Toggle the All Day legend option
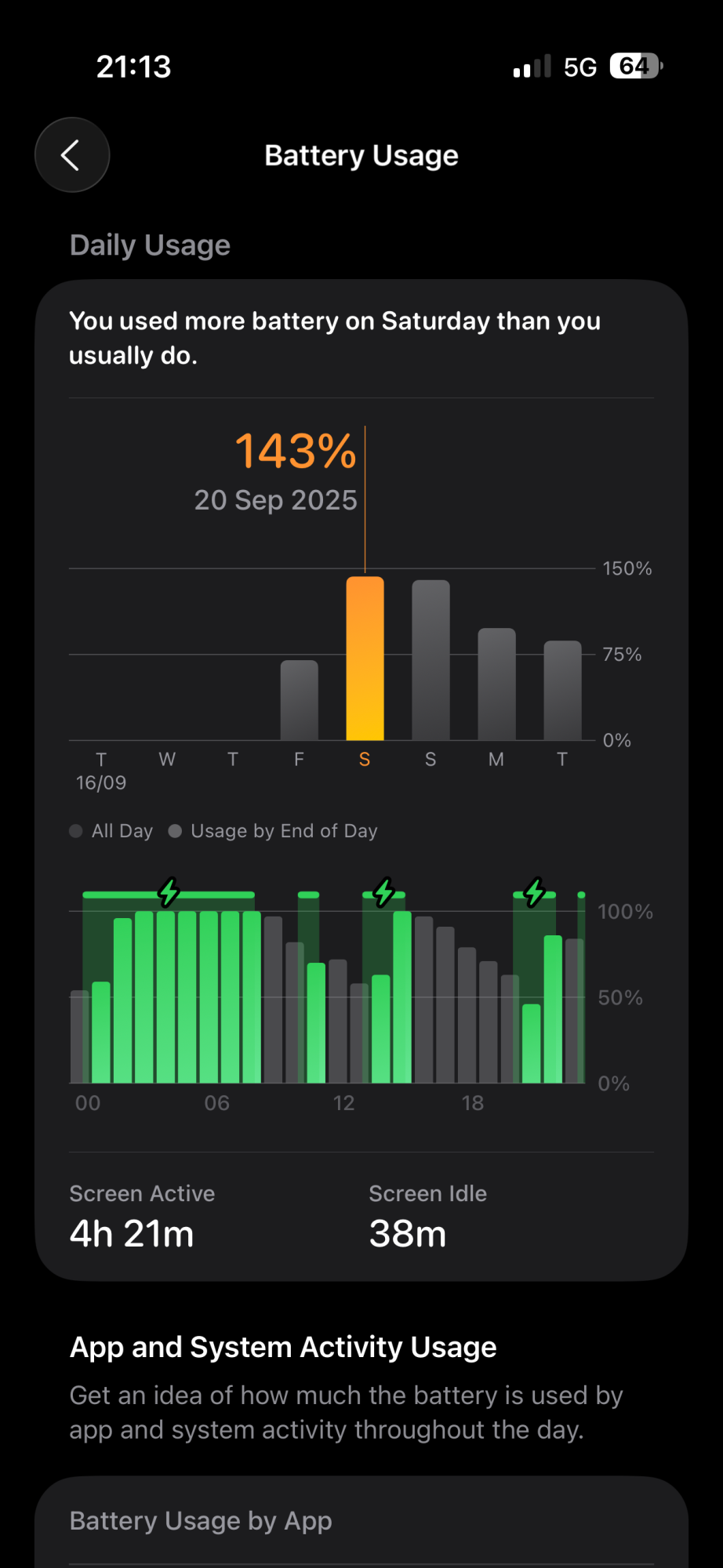The height and width of the screenshot is (1568, 723). tap(112, 831)
